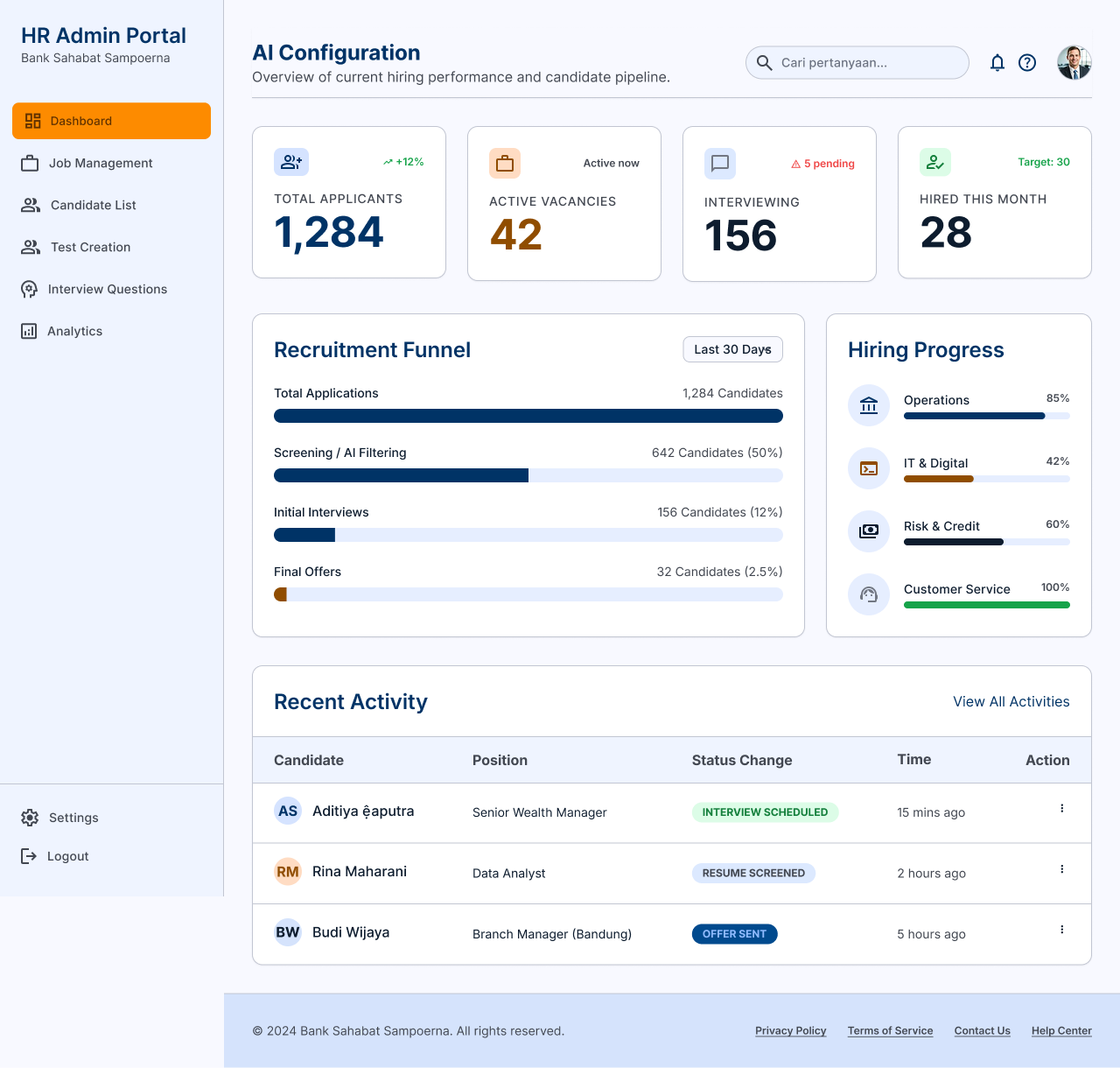Viewport: 1120px width, 1068px height.
Task: Click the search magnifier icon
Action: click(764, 63)
